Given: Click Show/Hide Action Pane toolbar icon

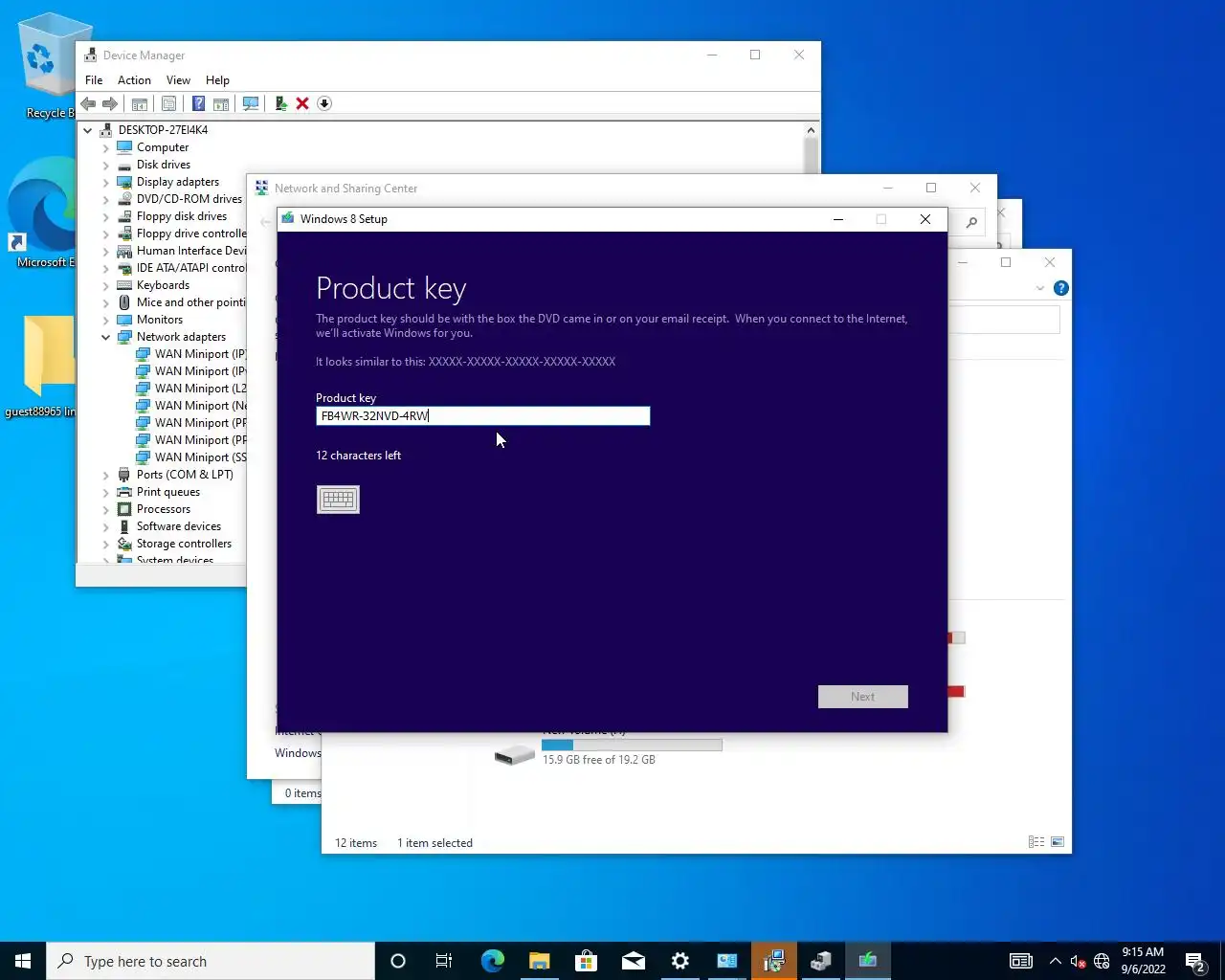Looking at the screenshot, I should [x=221, y=103].
